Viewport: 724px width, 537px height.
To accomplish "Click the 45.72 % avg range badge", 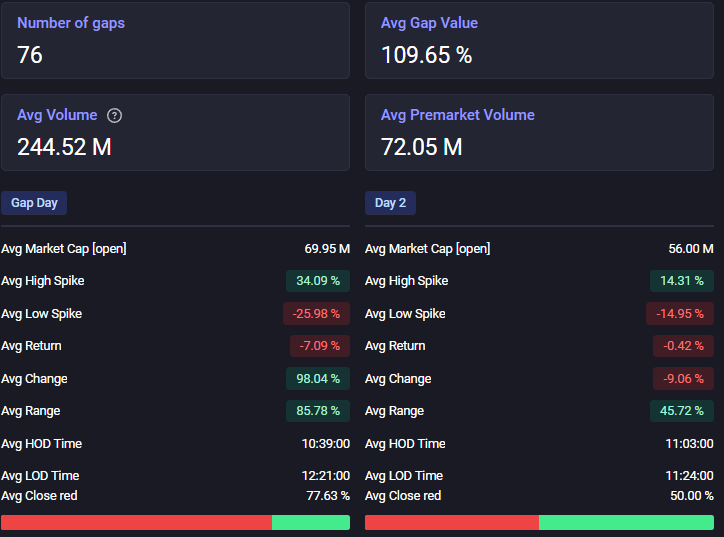I will point(682,411).
